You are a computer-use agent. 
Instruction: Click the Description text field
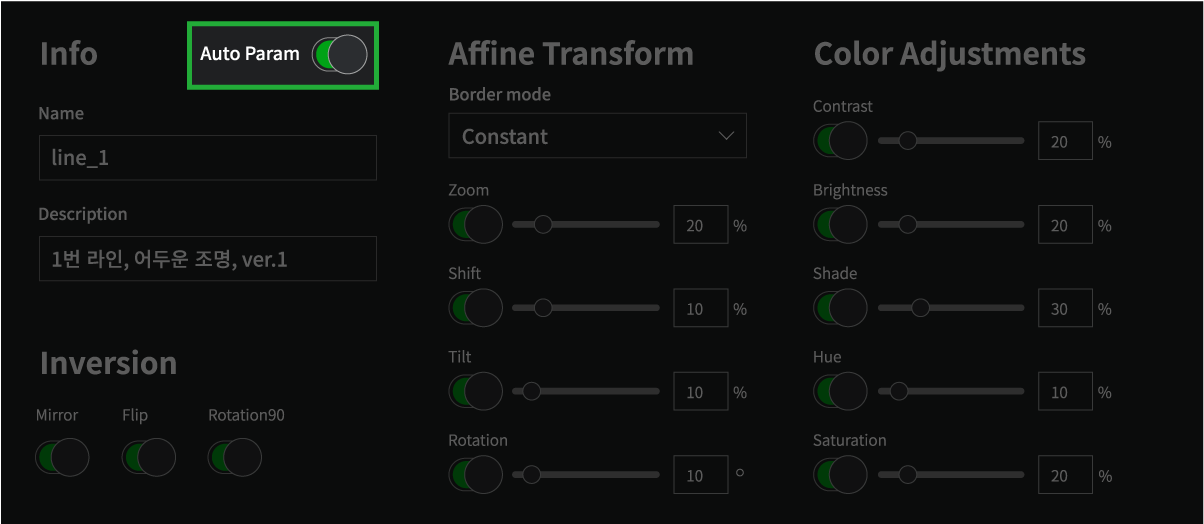tap(208, 259)
